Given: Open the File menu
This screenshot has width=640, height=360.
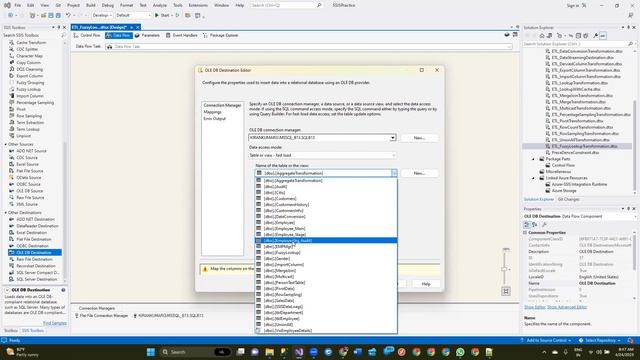Looking at the screenshot, I should [x=18, y=5].
